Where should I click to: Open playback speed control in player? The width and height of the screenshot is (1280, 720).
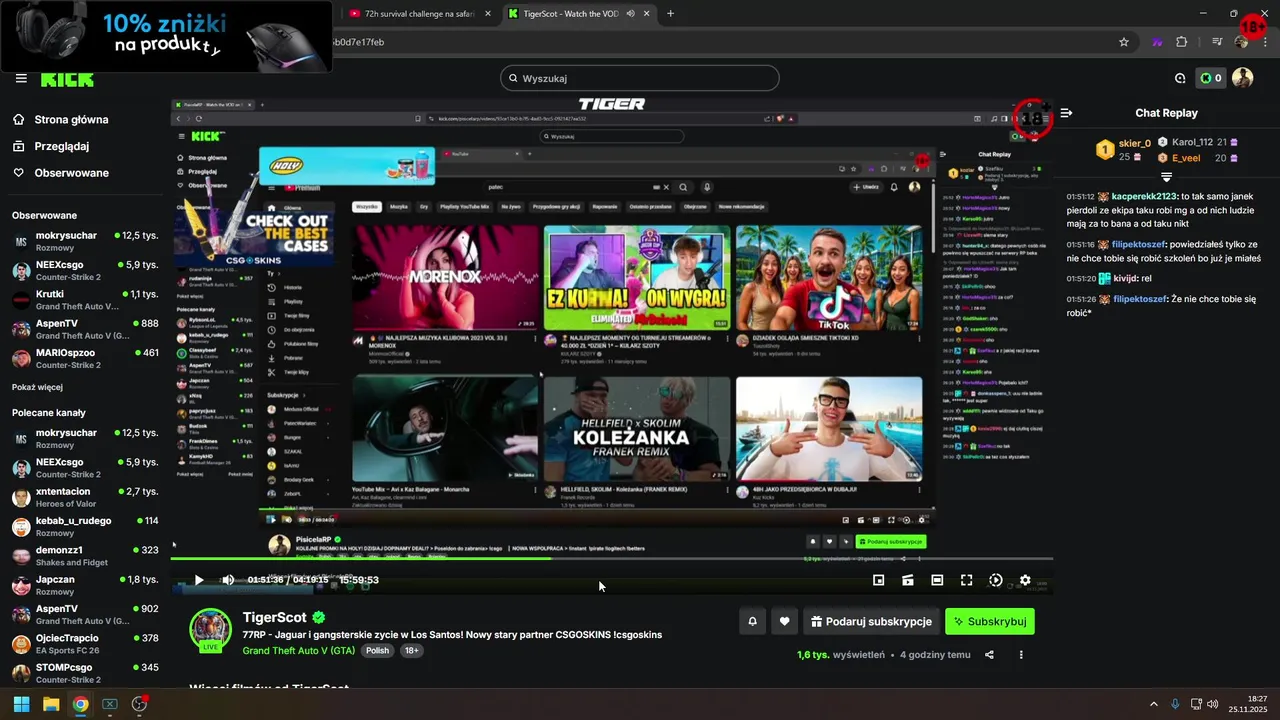pyautogui.click(x=995, y=580)
